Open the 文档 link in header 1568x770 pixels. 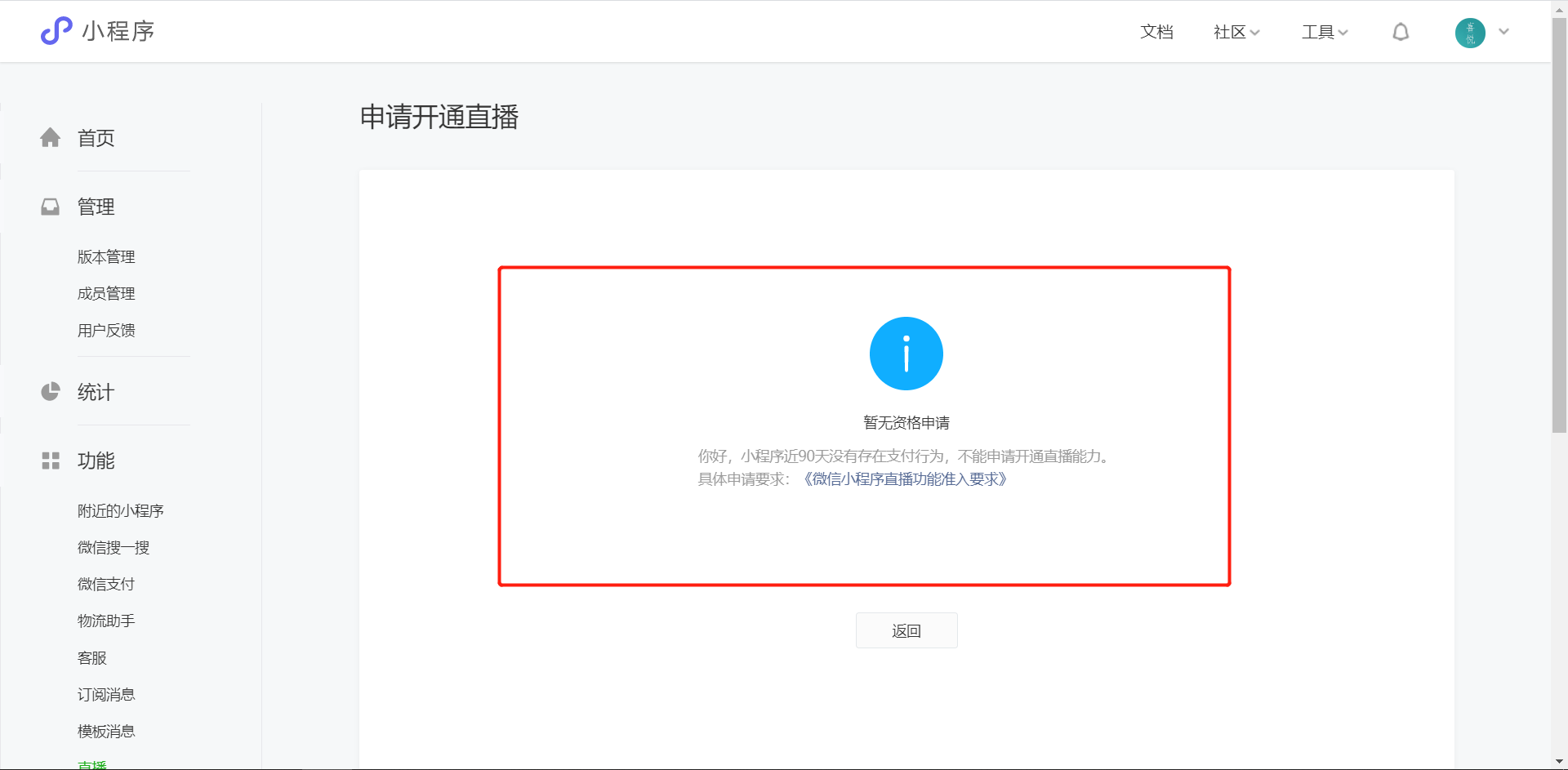tap(1156, 32)
